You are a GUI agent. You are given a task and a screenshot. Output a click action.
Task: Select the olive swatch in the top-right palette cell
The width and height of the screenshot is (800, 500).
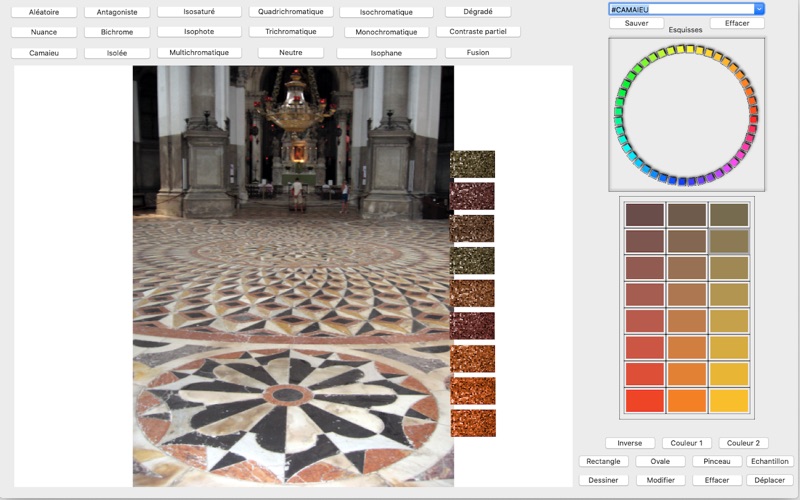(729, 215)
